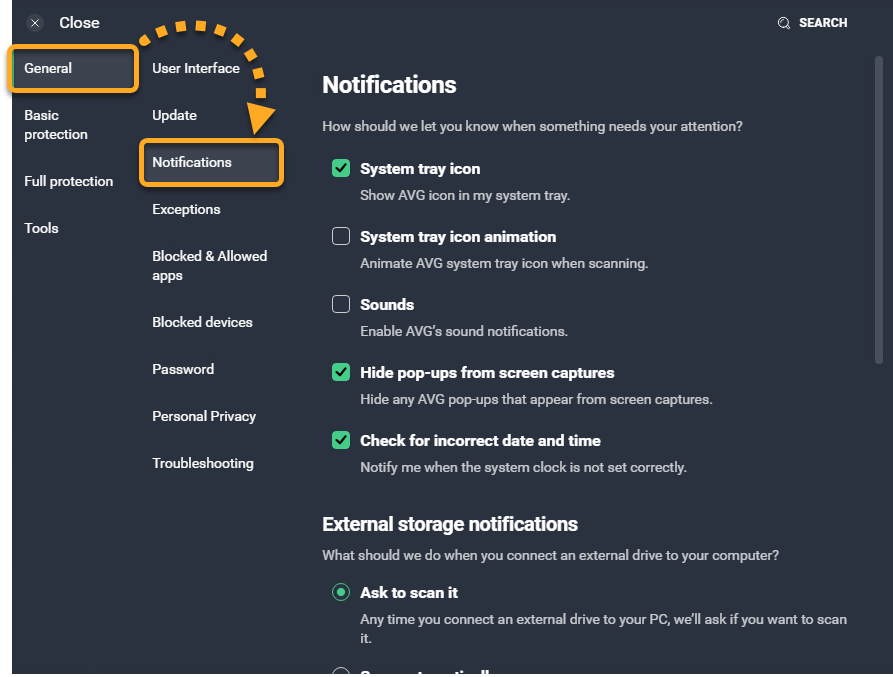Open the Exceptions settings page

(186, 210)
